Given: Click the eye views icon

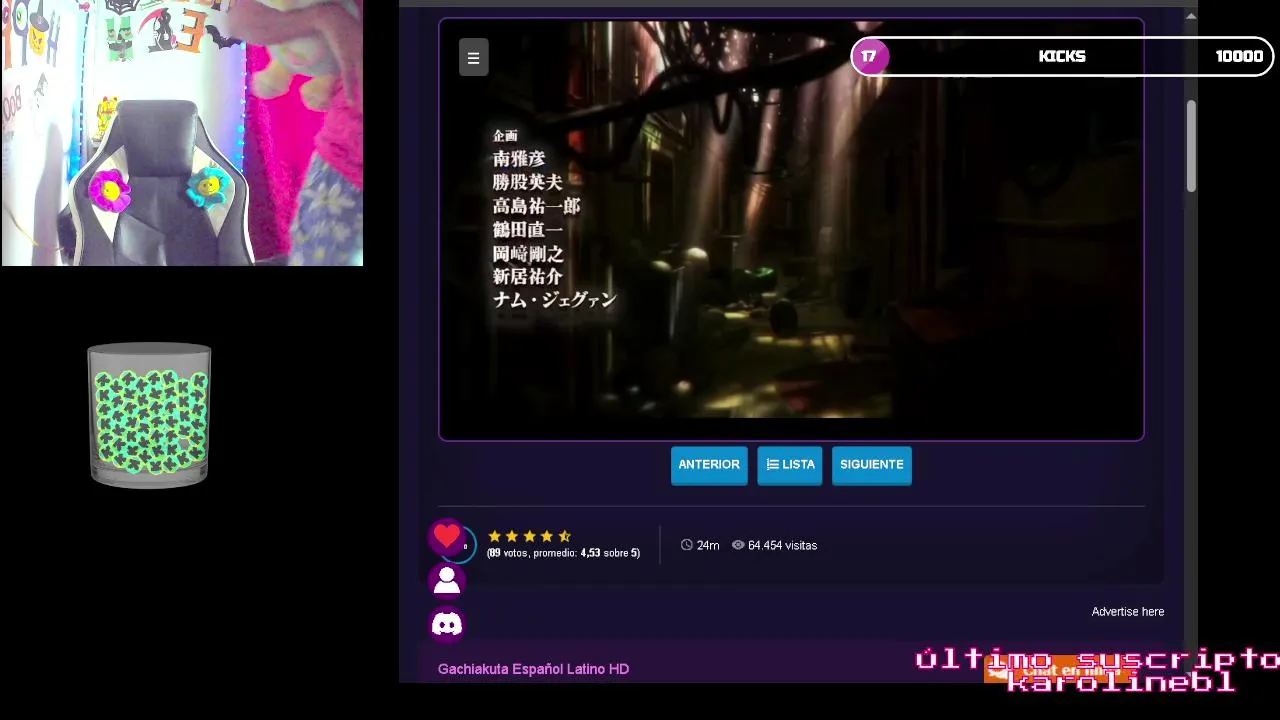Looking at the screenshot, I should coord(738,545).
